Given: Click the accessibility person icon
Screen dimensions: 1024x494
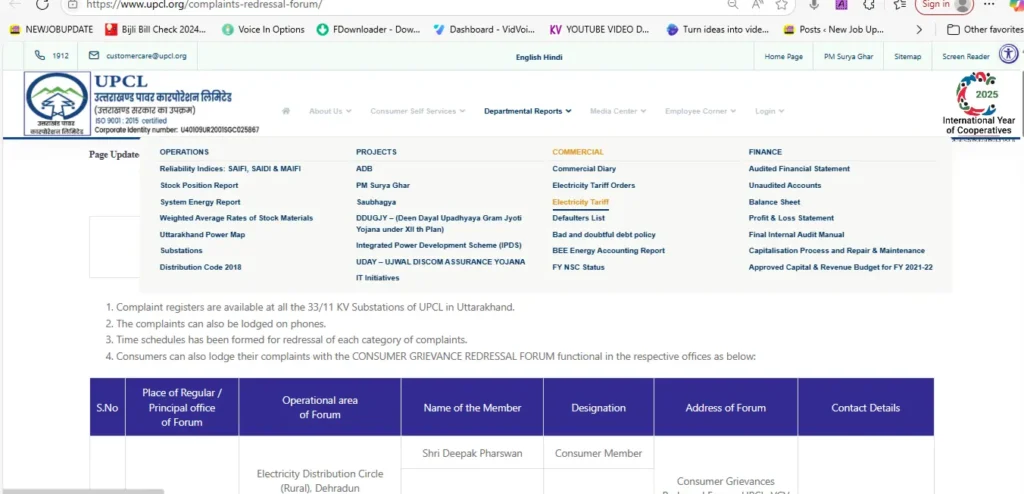Looking at the screenshot, I should [1009, 54].
